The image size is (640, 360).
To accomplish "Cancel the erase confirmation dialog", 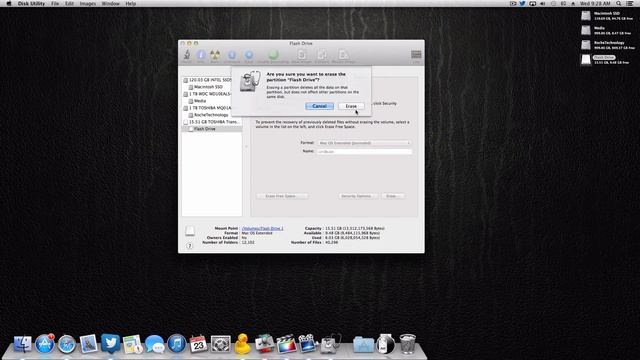I will (x=319, y=106).
